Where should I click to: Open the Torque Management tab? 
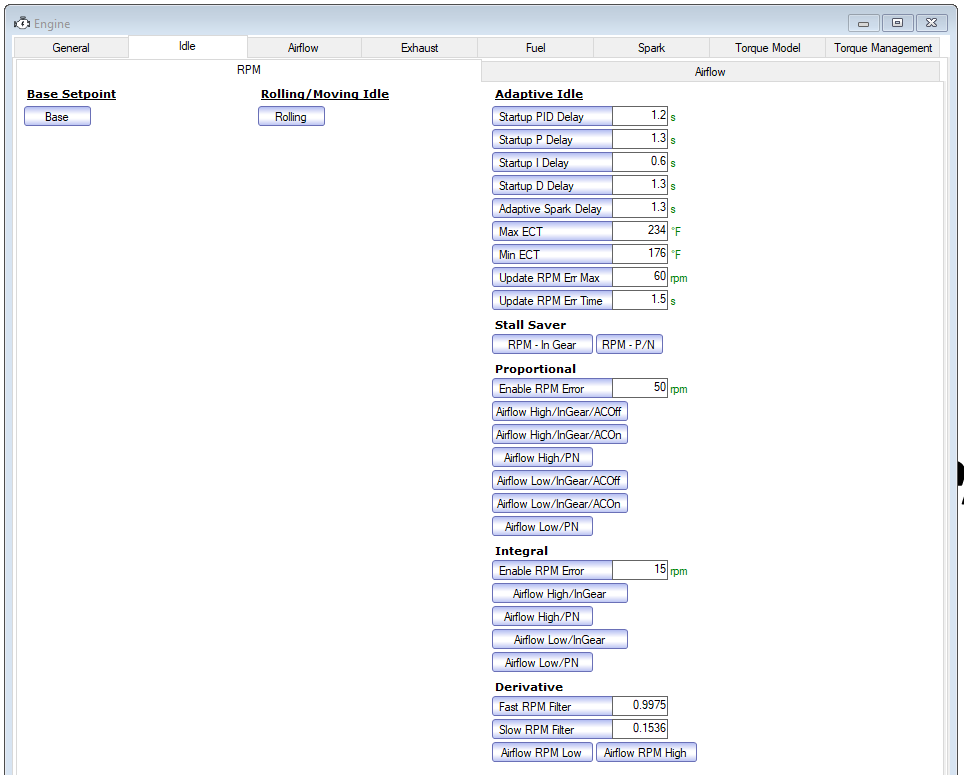883,48
